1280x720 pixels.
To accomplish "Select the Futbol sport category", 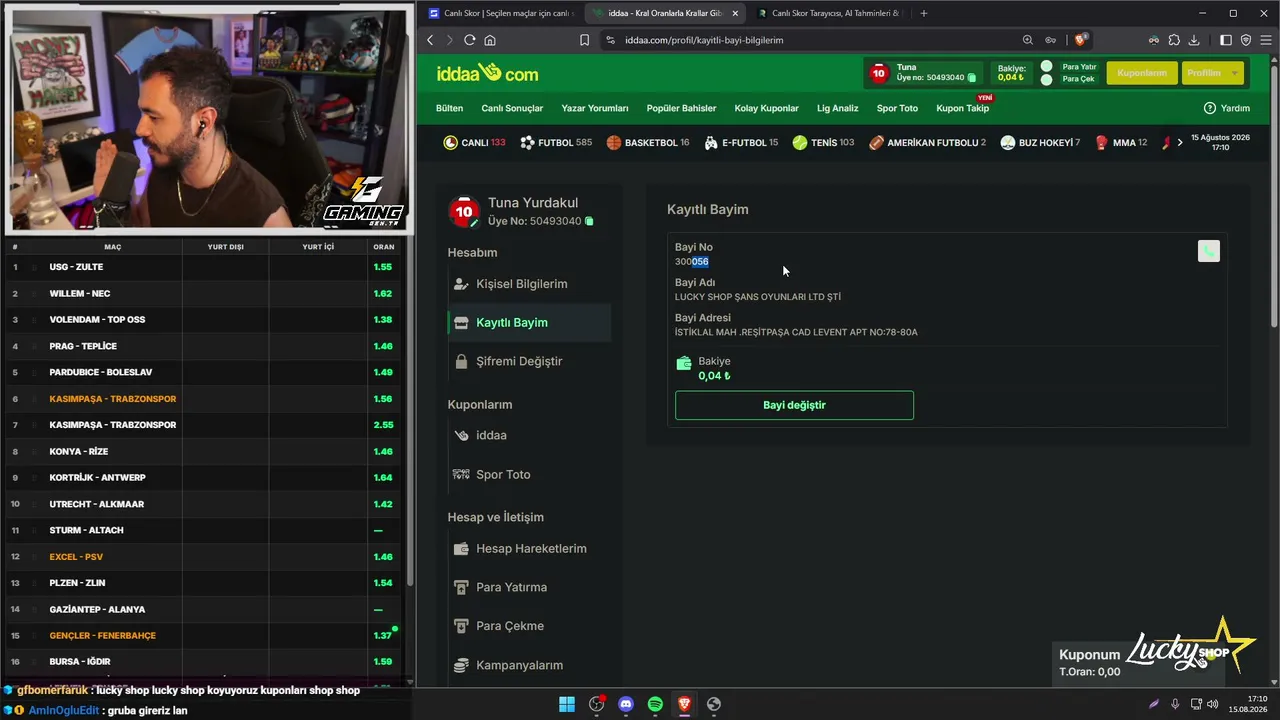I will click(x=556, y=143).
